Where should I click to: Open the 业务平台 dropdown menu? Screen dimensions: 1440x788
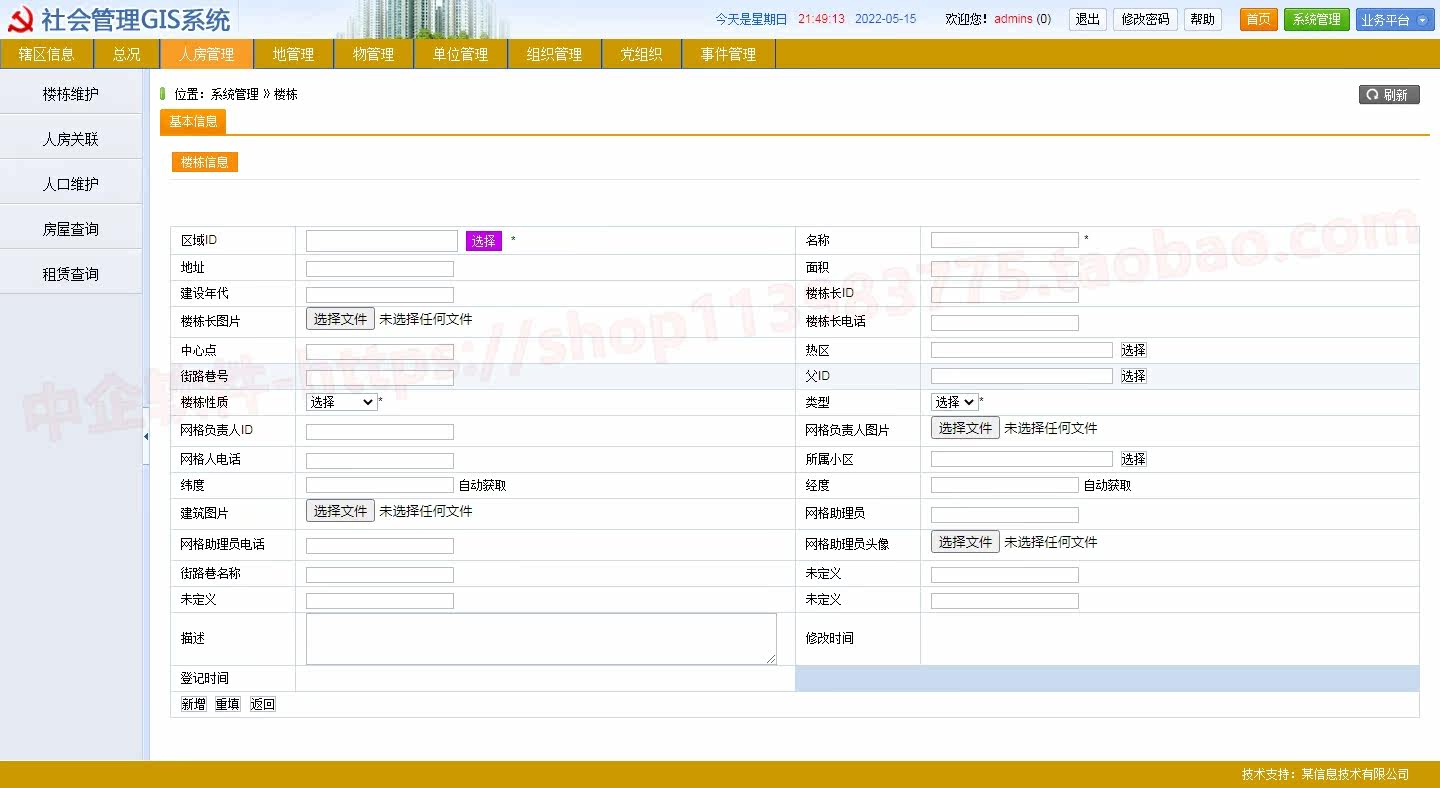coord(1395,19)
